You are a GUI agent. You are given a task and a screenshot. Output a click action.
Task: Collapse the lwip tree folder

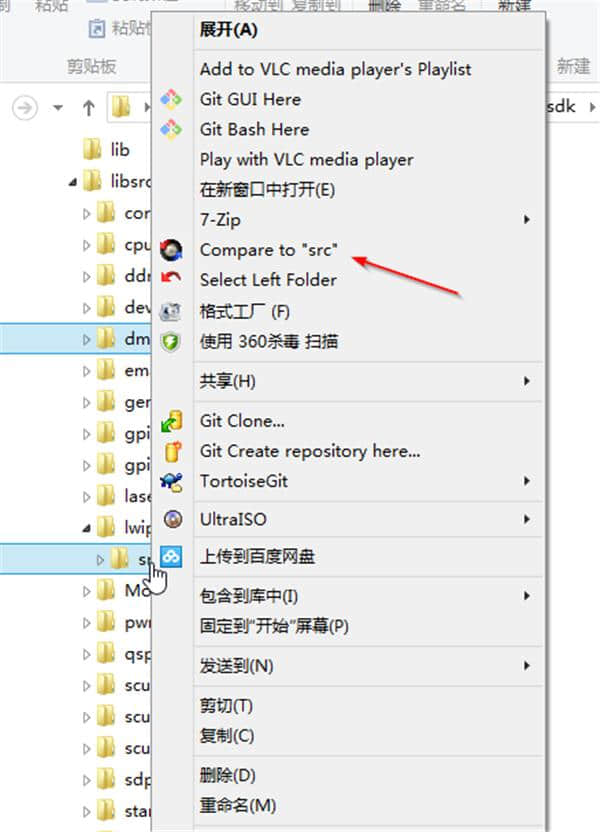tap(86, 528)
